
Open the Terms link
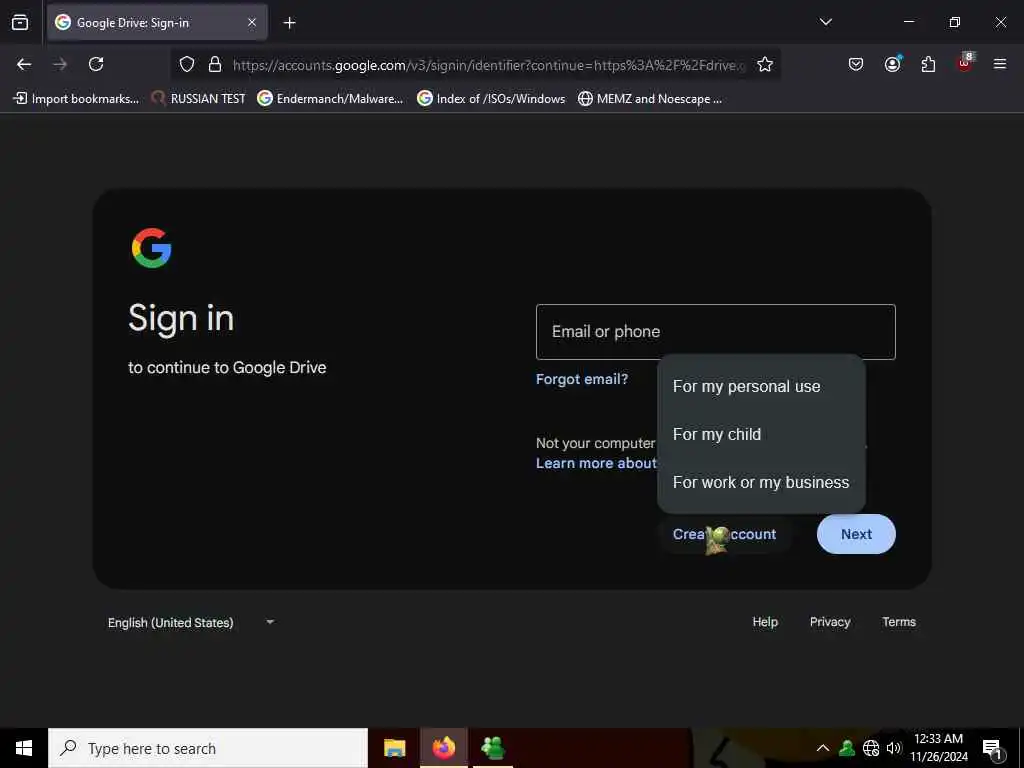pyautogui.click(x=899, y=622)
